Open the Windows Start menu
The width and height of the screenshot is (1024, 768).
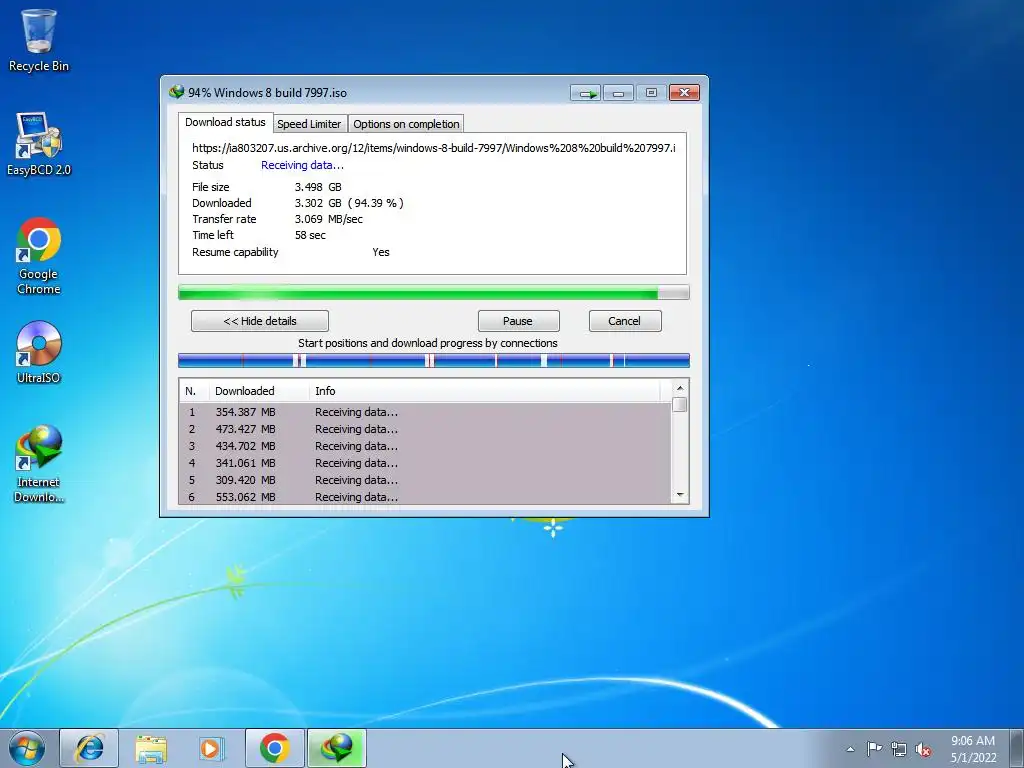tap(26, 748)
